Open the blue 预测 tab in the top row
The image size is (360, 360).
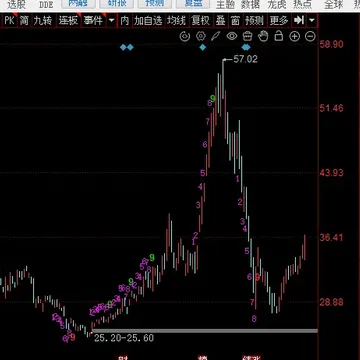(155, 4)
